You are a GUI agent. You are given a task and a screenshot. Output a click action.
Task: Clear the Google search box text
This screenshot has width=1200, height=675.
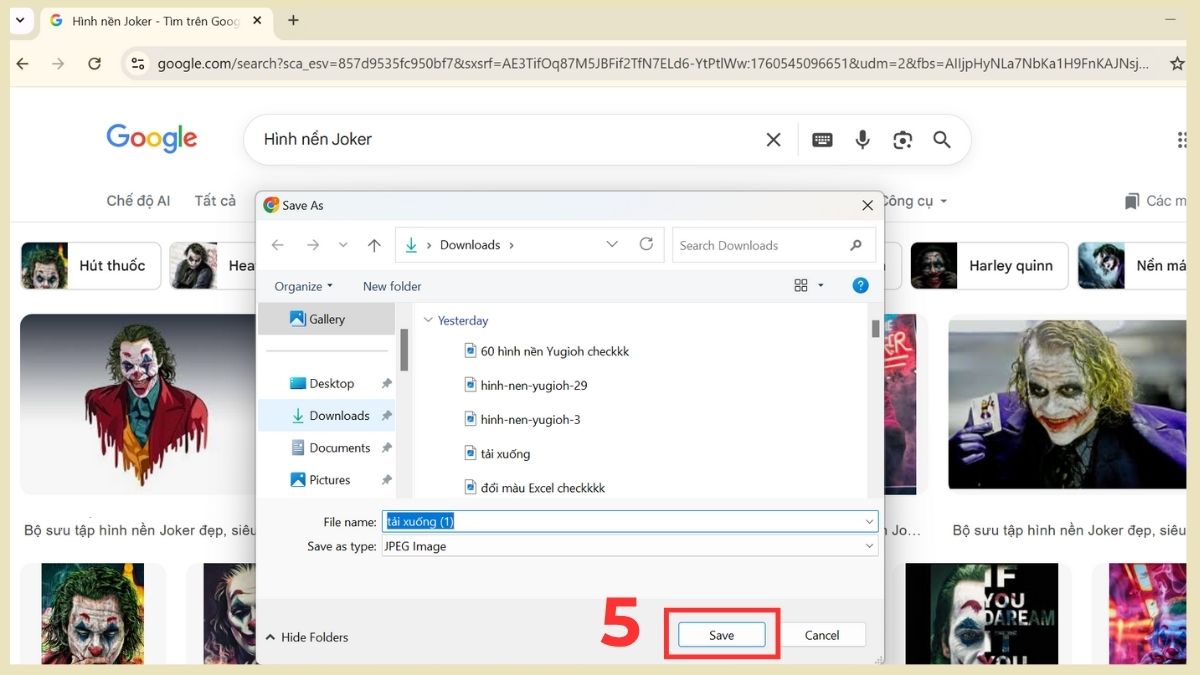coord(773,140)
